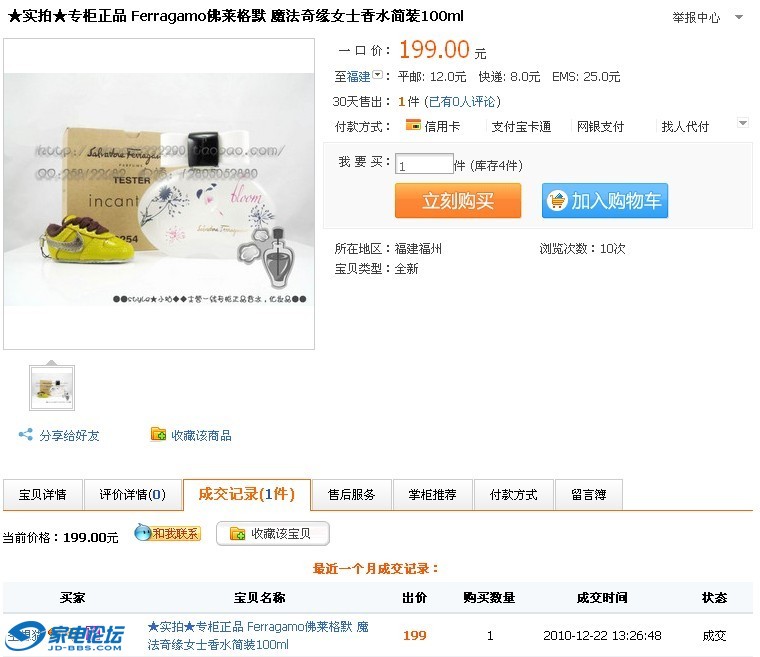Viewport: 760px width, 657px height.
Task: Click the purchase quantity input field
Action: point(424,164)
